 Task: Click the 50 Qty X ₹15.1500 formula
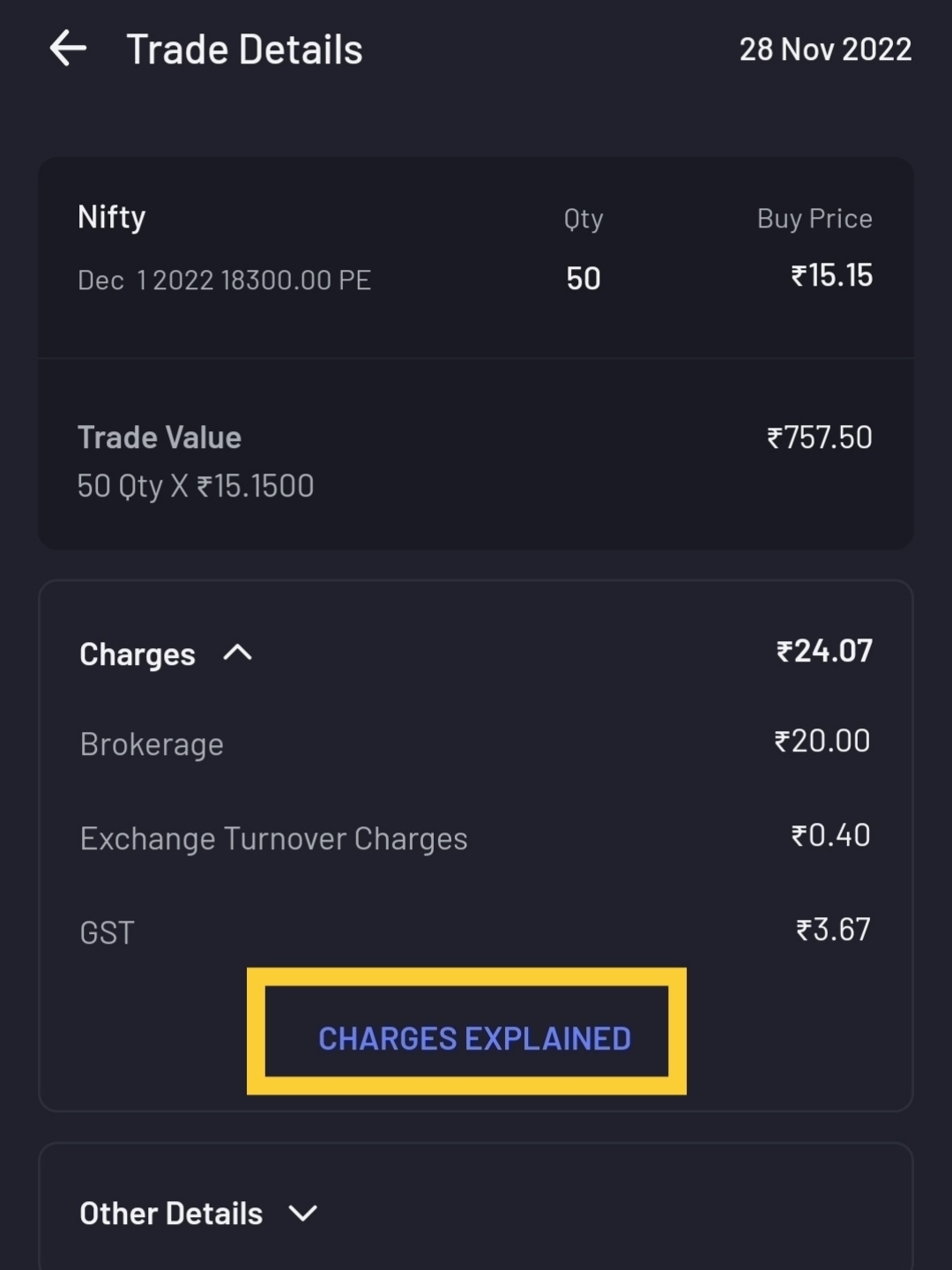195,486
